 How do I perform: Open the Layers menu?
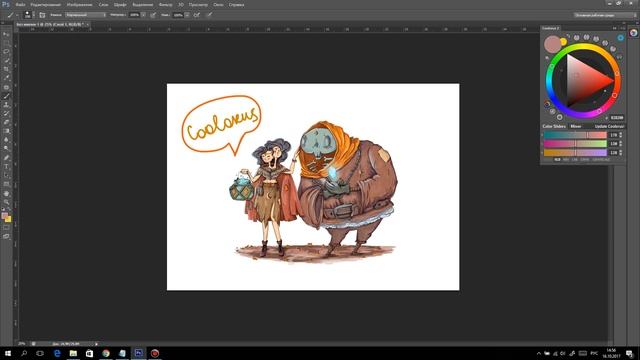(103, 4)
